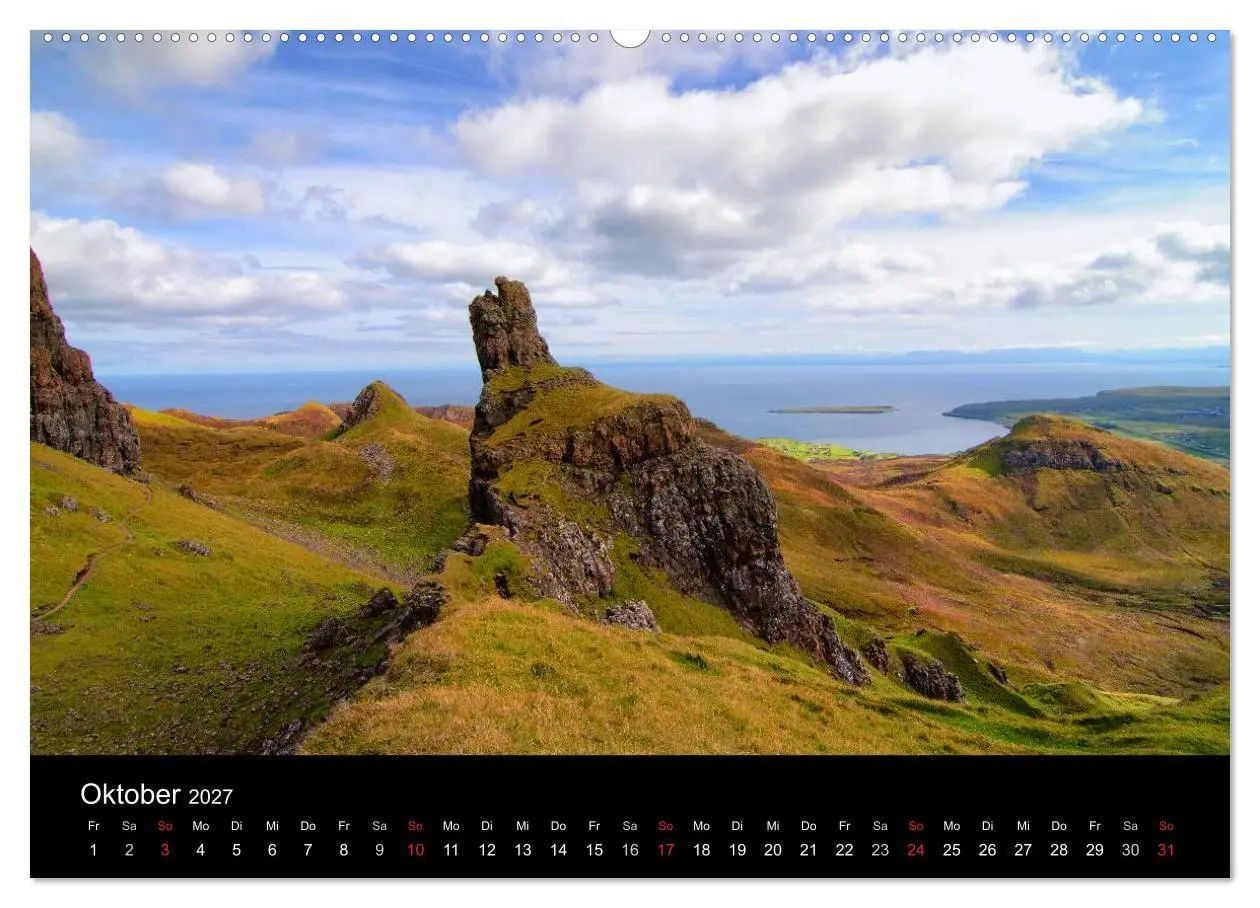Select date 26 in the calendar row
1260x908 pixels.
[x=987, y=850]
